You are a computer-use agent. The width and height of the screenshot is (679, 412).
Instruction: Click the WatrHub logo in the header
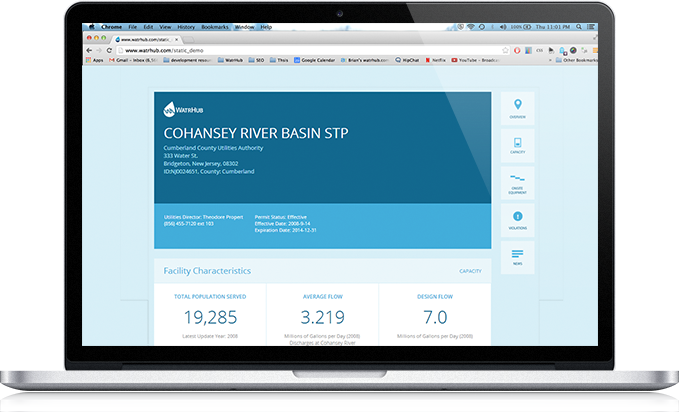click(177, 109)
